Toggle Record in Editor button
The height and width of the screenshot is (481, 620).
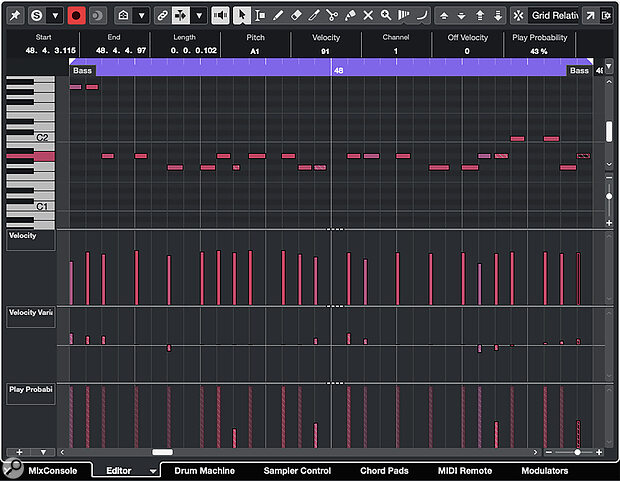click(76, 16)
